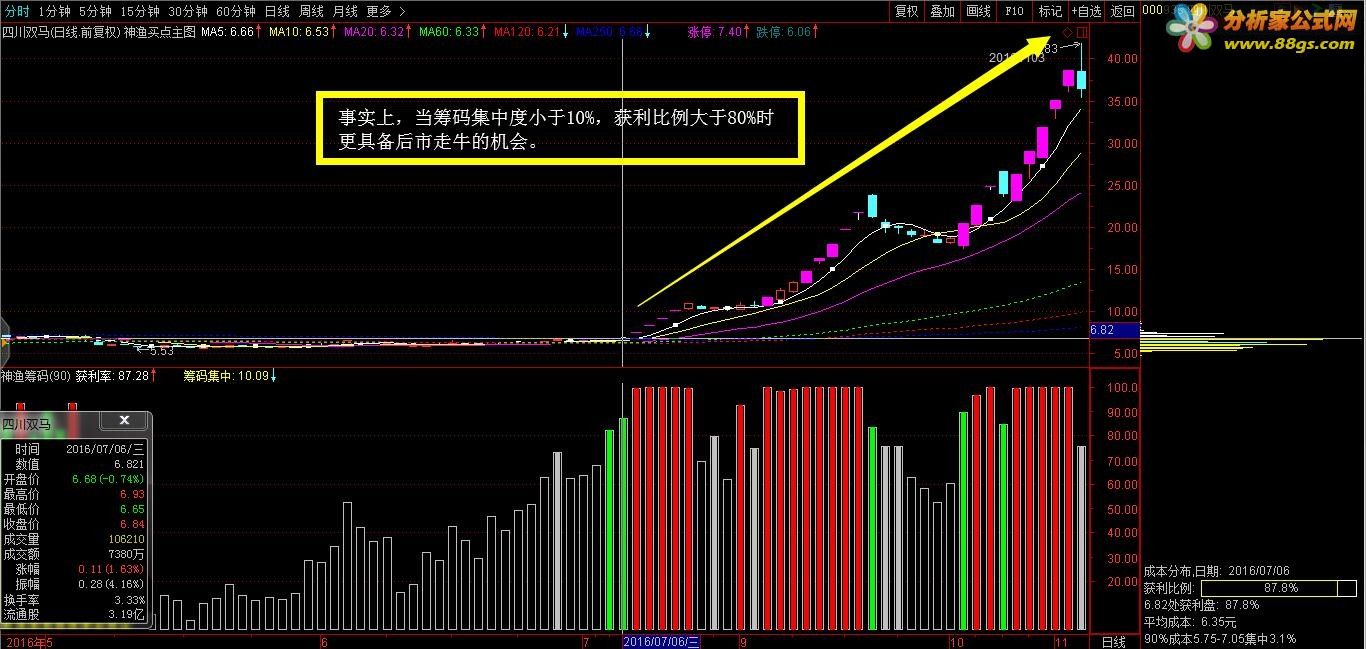Click the 成交量 106210 row in info popup

[74, 539]
